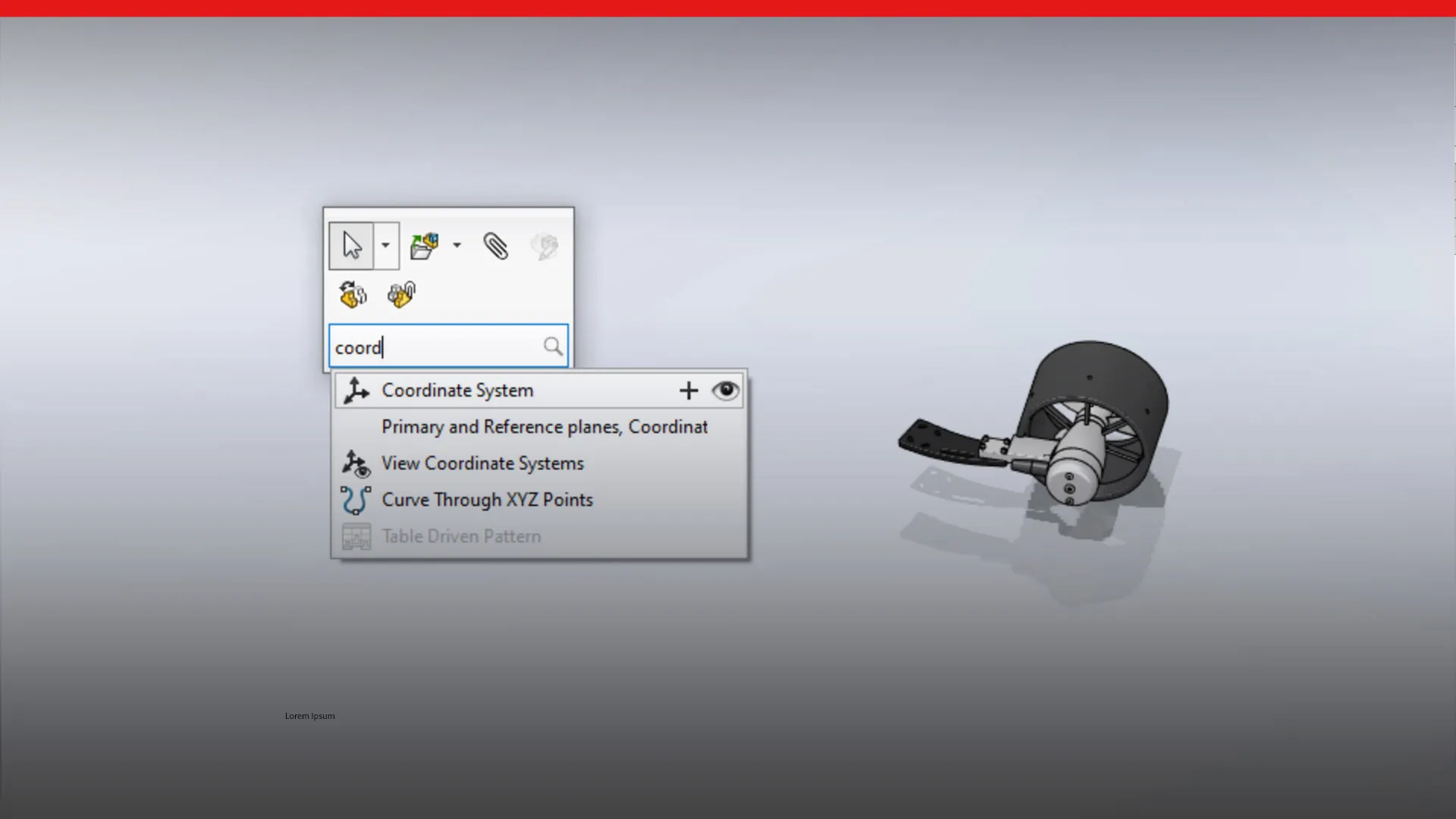This screenshot has width=1456, height=819.
Task: Select the Reload component icon
Action: click(x=353, y=294)
